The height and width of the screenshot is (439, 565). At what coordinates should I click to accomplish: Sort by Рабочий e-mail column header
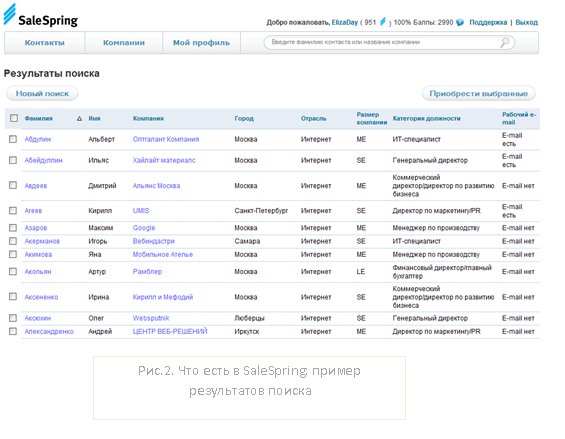pos(519,119)
